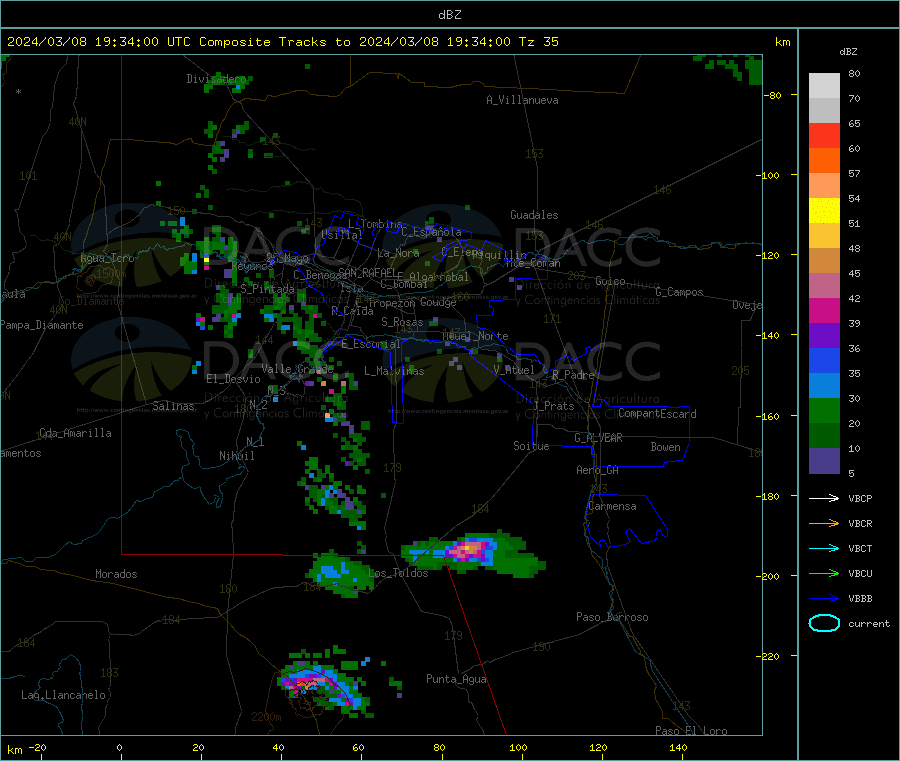Click the Divisadero map label

point(216,79)
